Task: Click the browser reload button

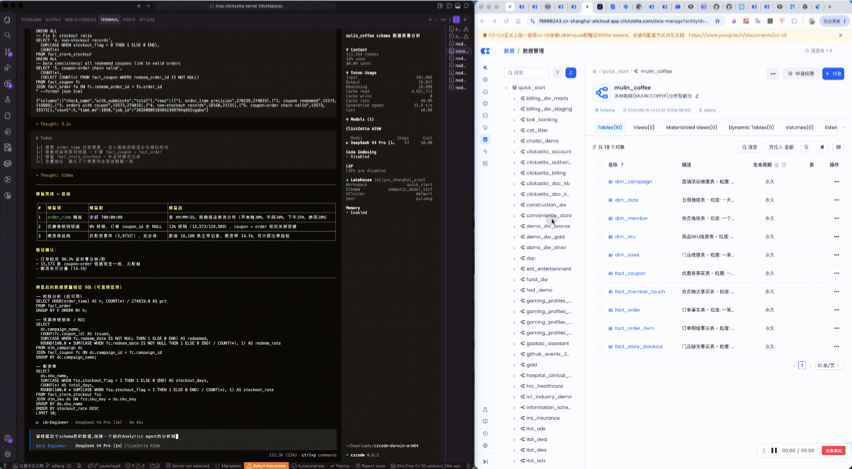Action: click(506, 21)
